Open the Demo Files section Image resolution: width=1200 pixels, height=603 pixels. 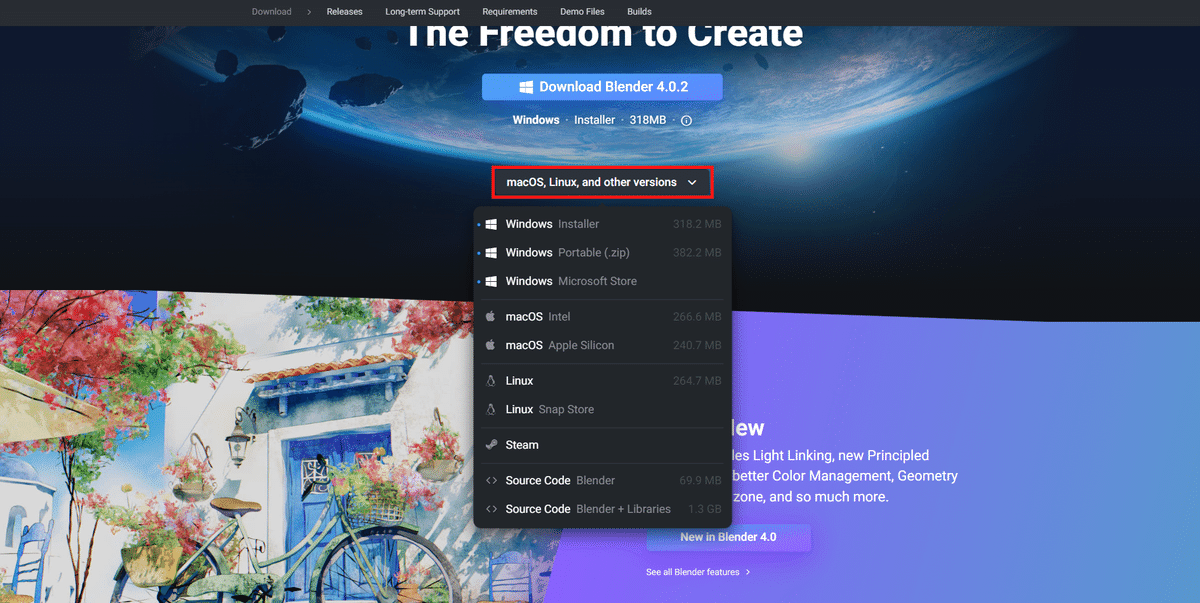point(582,12)
